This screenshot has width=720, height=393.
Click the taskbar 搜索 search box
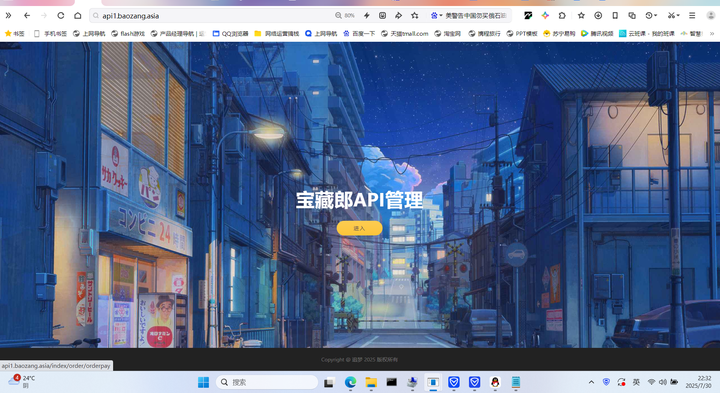point(266,382)
